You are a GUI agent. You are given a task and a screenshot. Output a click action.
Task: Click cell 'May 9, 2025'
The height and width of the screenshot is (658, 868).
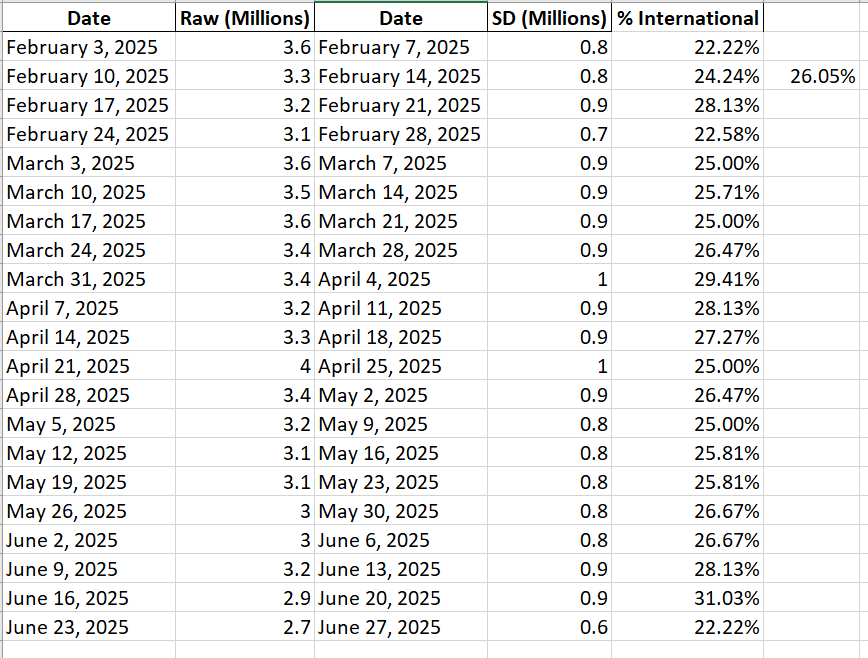pos(401,424)
